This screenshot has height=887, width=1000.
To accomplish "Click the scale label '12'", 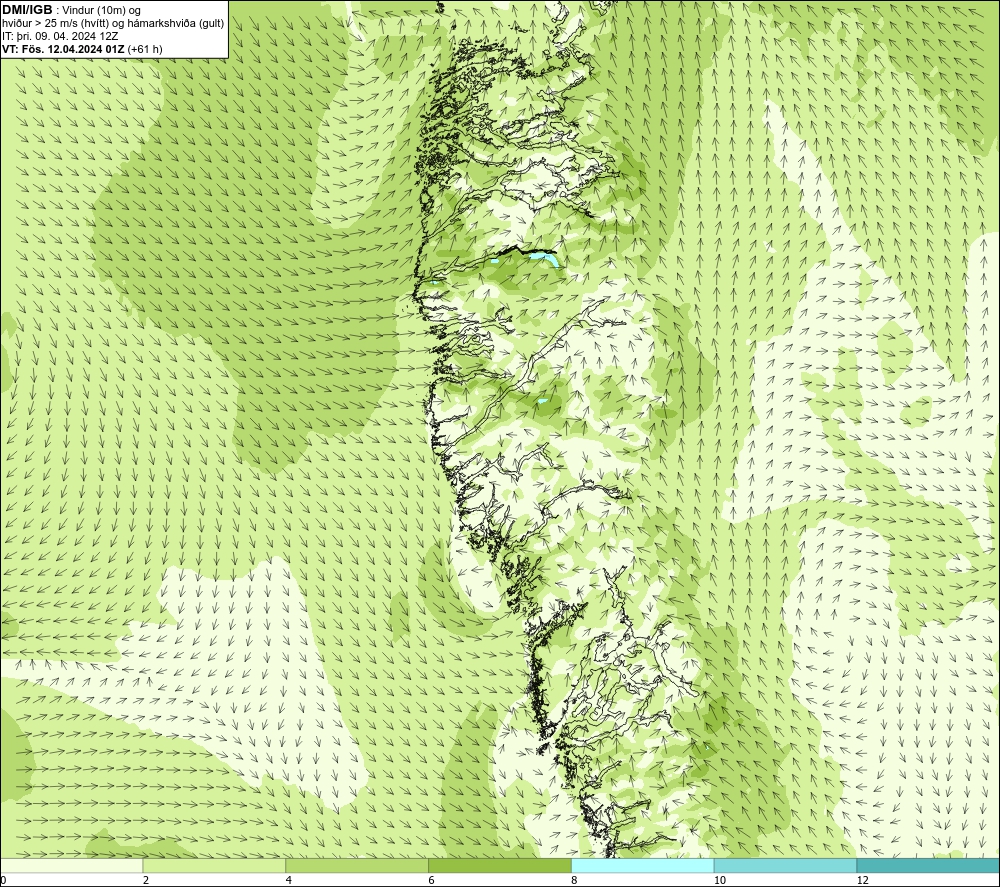I will point(862,881).
